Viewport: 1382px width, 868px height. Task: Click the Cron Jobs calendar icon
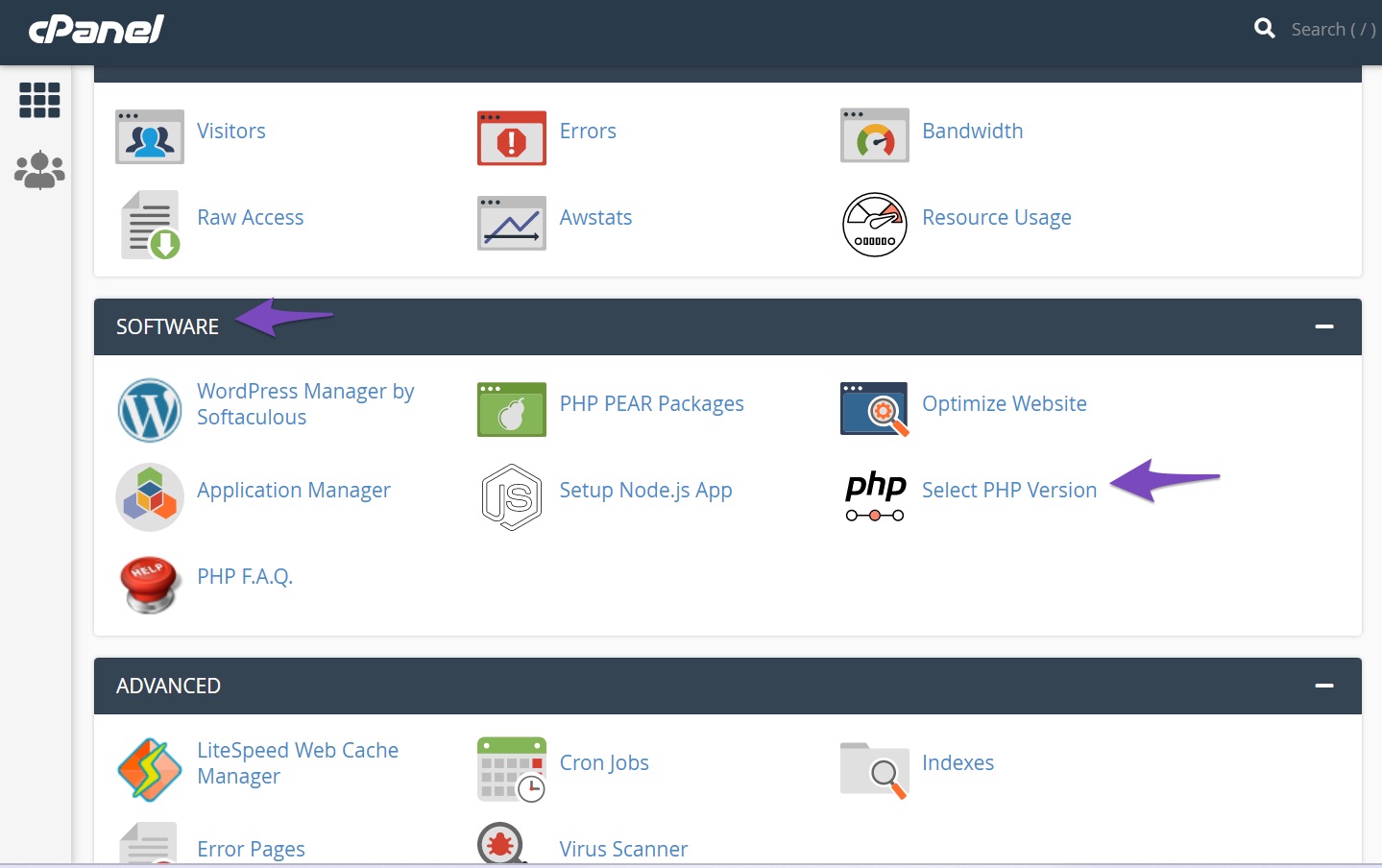512,769
